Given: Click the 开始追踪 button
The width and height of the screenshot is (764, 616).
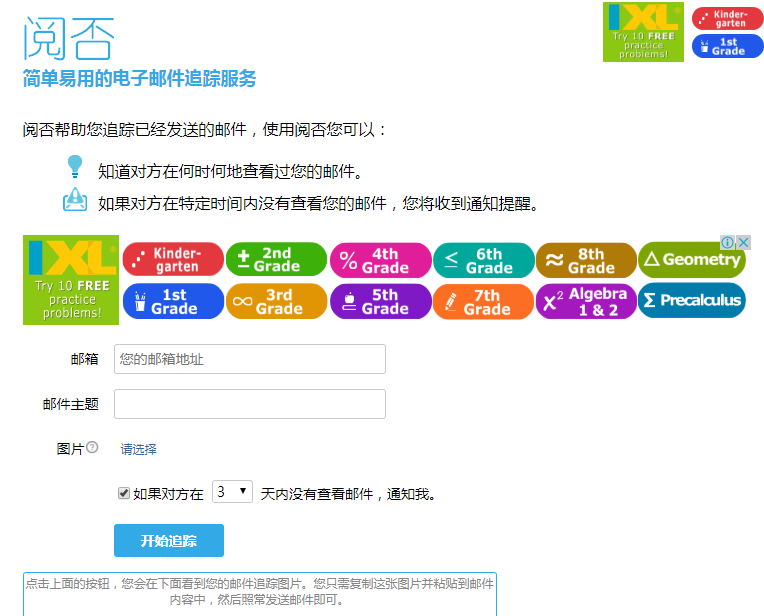Looking at the screenshot, I should [x=169, y=540].
